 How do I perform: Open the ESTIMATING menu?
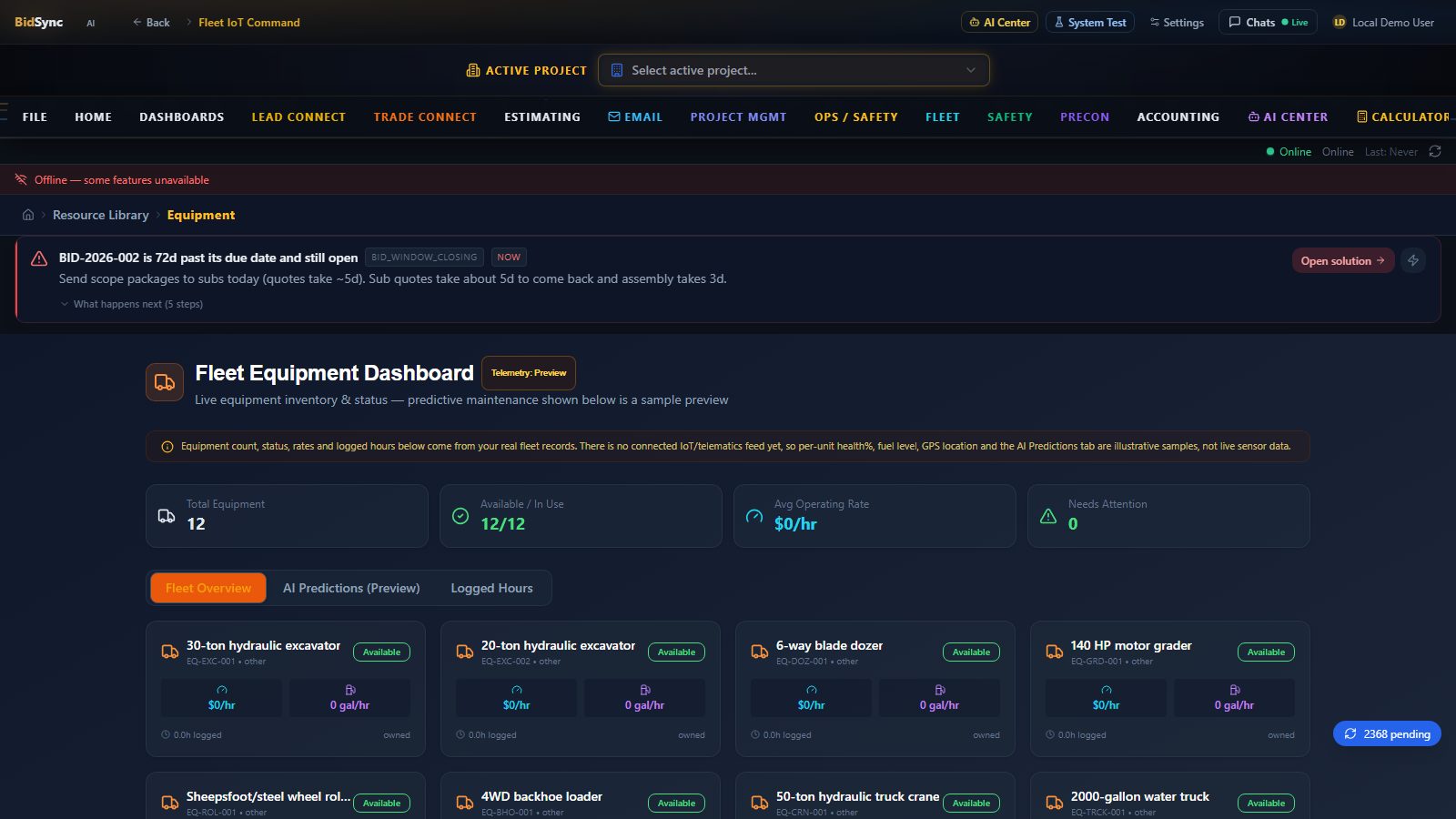click(542, 117)
